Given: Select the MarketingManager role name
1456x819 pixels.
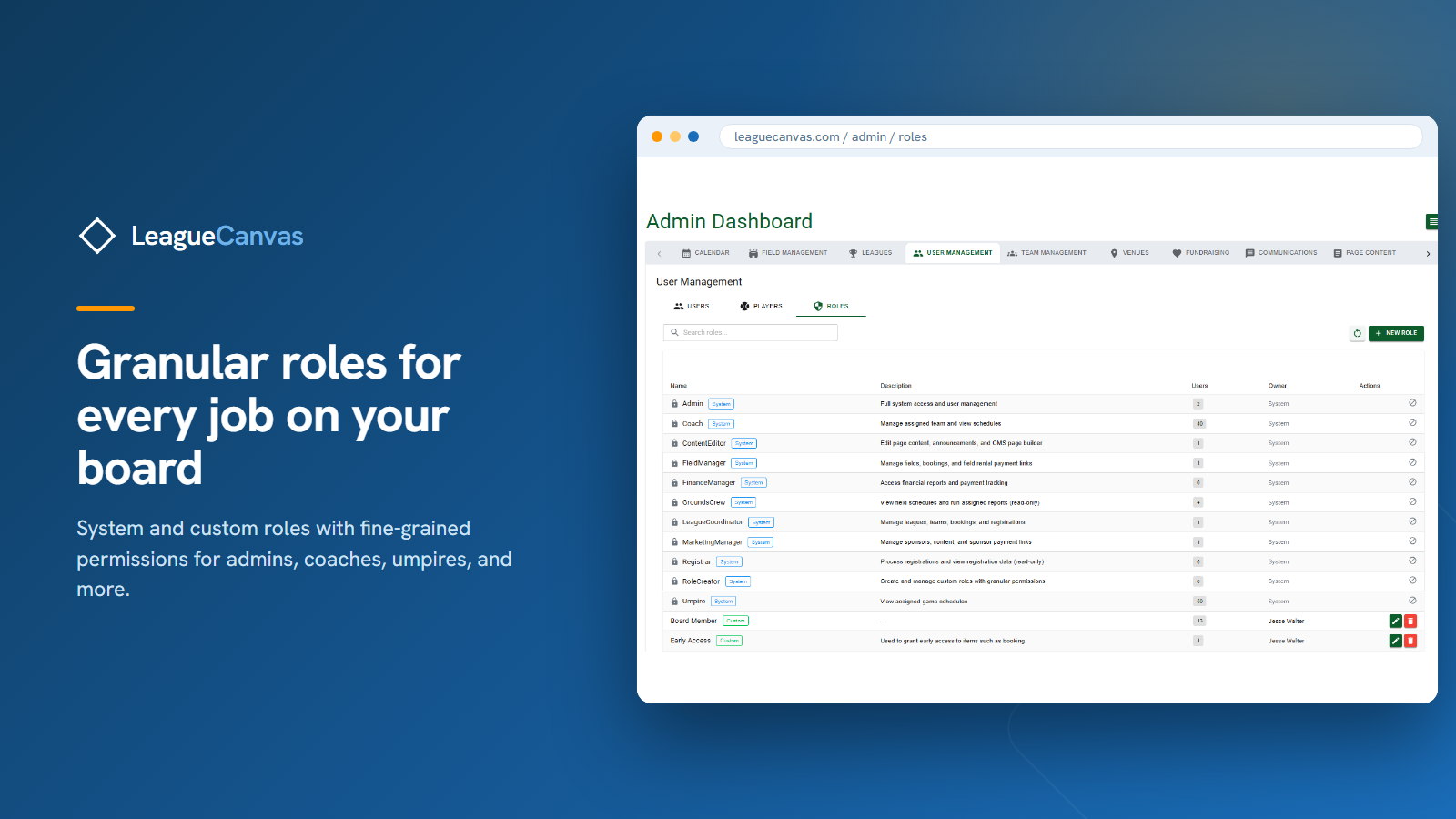Looking at the screenshot, I should click(x=713, y=542).
